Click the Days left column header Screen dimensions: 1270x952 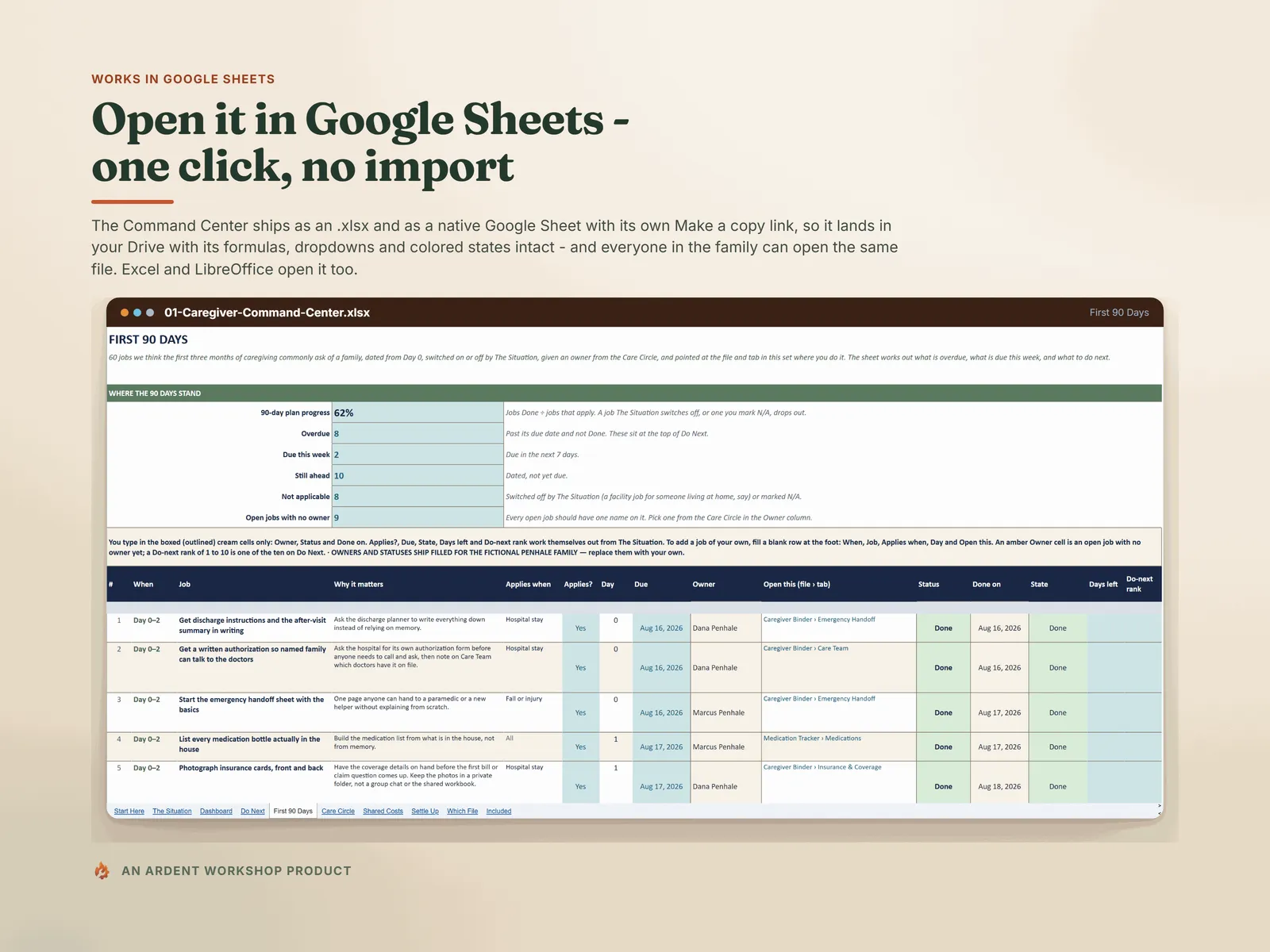[x=1103, y=584]
